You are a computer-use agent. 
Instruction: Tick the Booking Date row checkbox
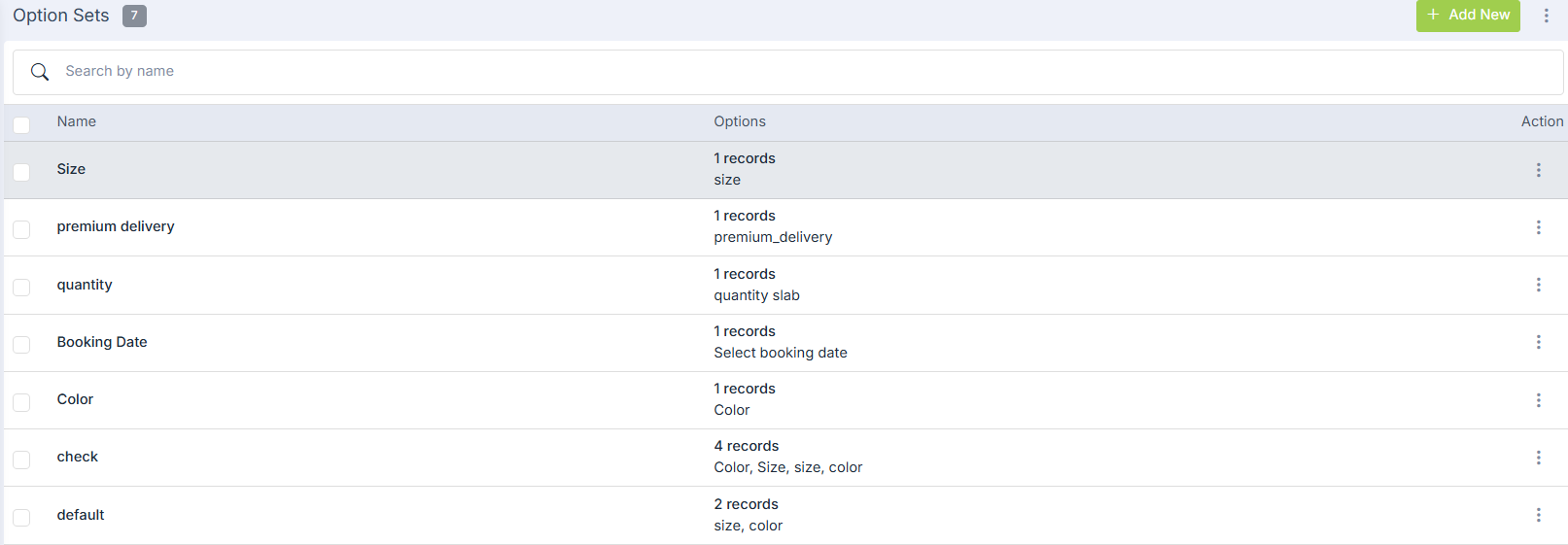21,345
